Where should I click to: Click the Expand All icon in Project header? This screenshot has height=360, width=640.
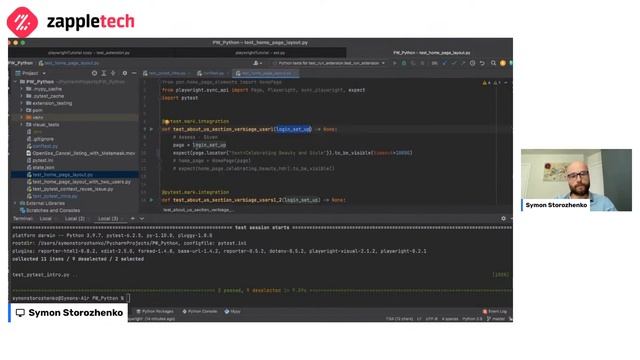coord(104,73)
